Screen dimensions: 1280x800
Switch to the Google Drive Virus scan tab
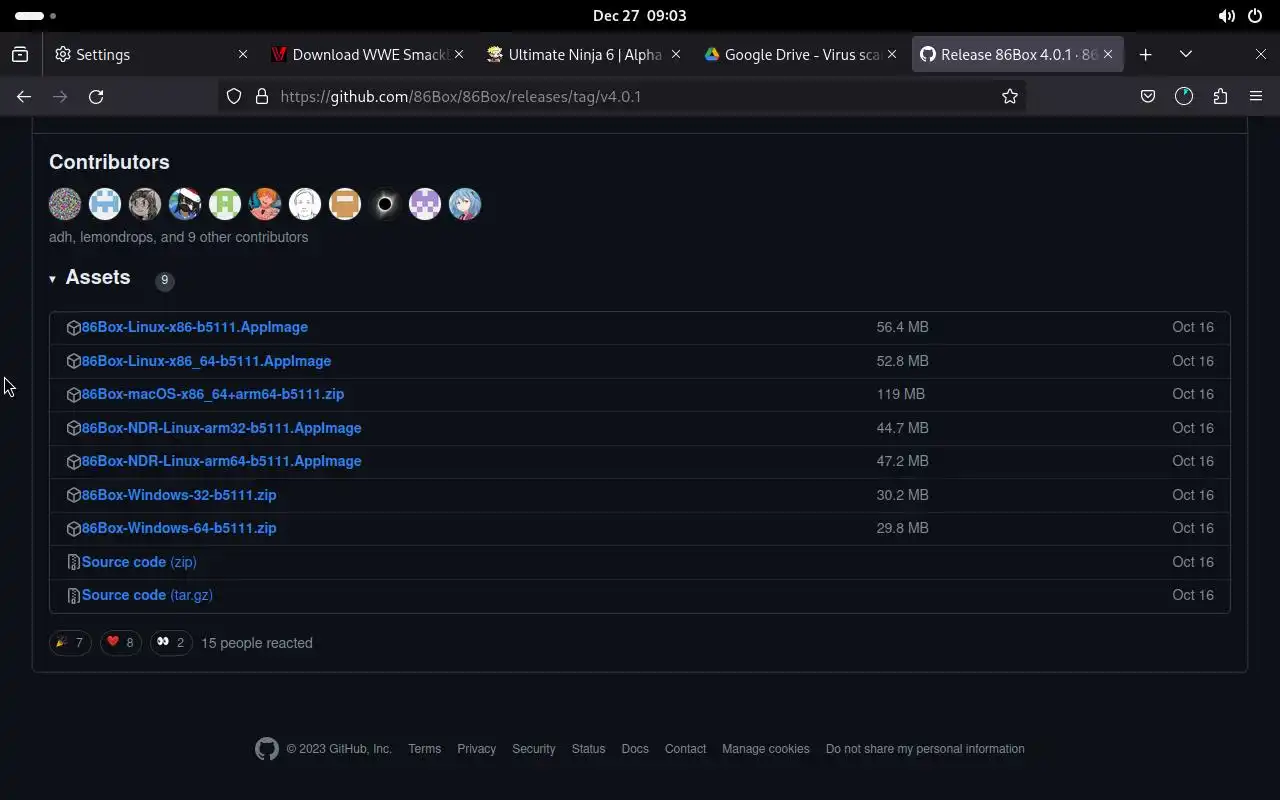tap(800, 54)
